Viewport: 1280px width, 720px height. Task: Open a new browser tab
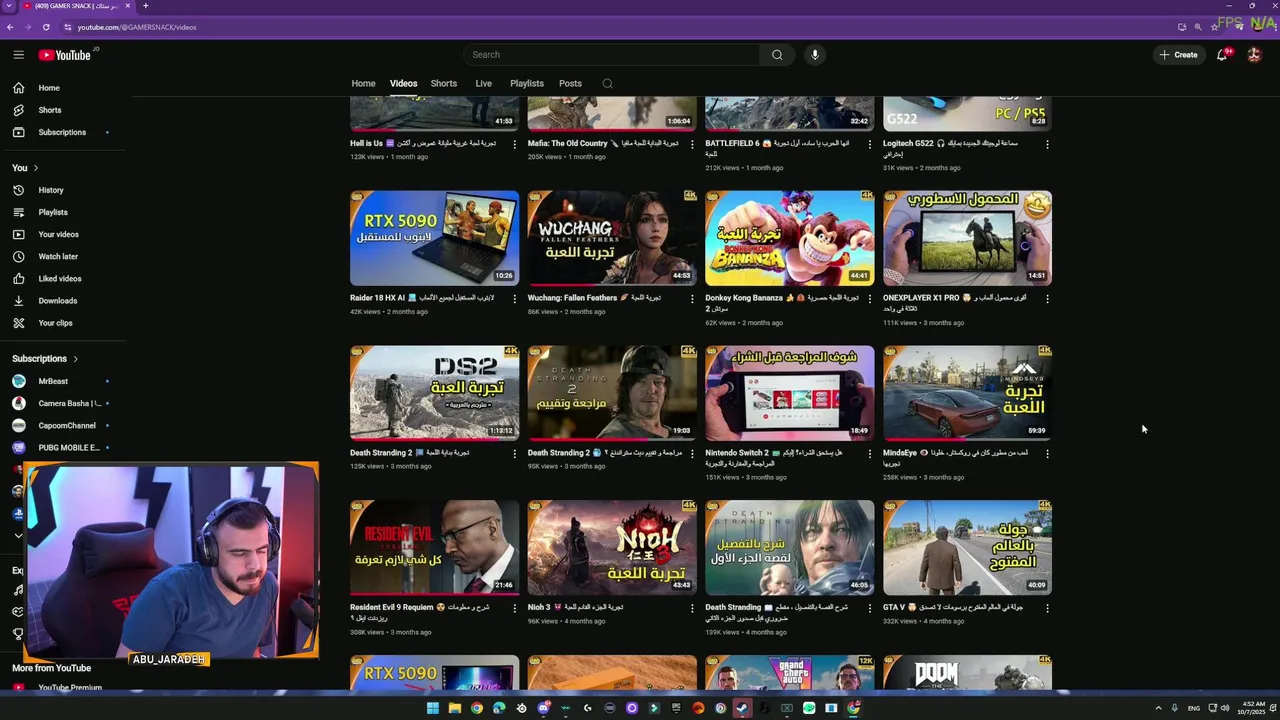pos(145,6)
